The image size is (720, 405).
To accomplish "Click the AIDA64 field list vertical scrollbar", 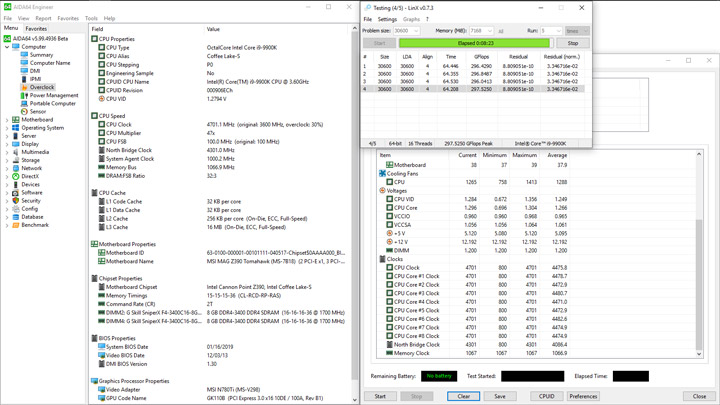I will click(x=354, y=214).
